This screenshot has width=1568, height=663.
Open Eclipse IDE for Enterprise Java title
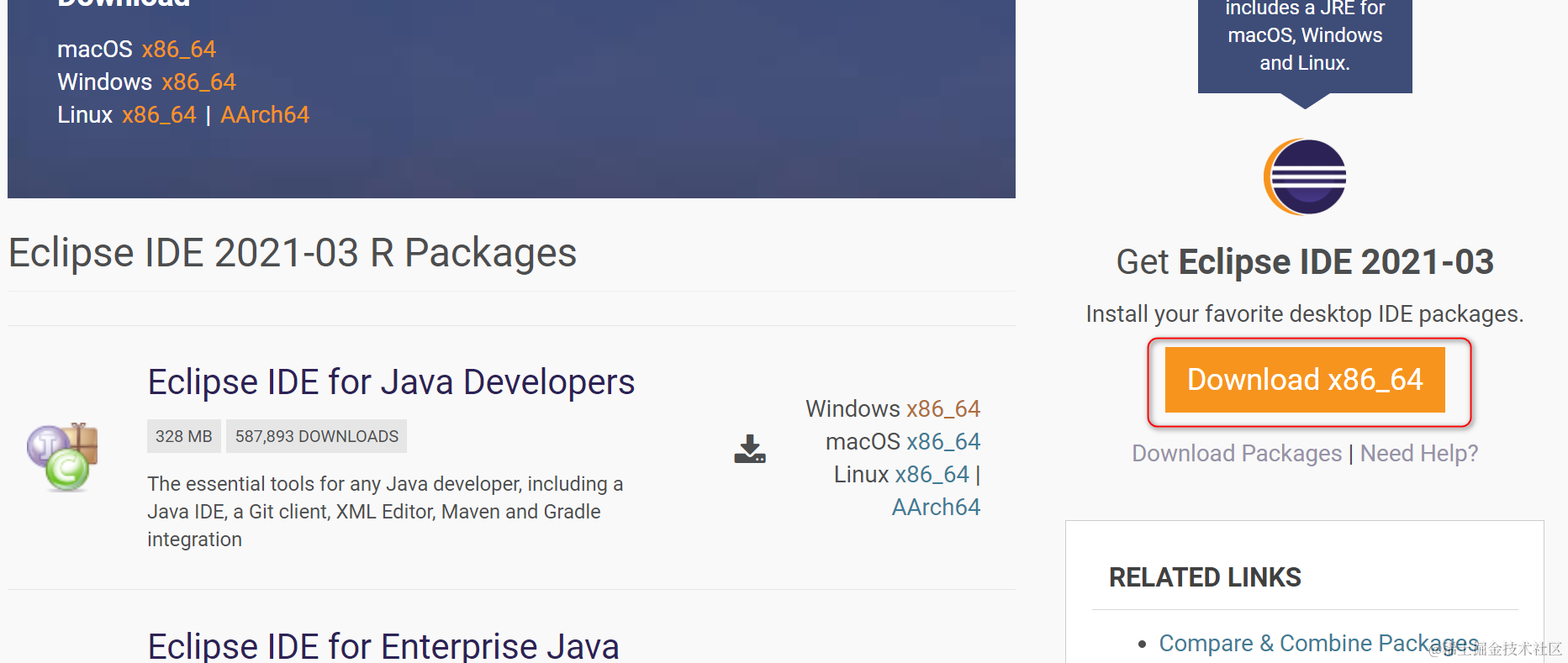[x=383, y=646]
